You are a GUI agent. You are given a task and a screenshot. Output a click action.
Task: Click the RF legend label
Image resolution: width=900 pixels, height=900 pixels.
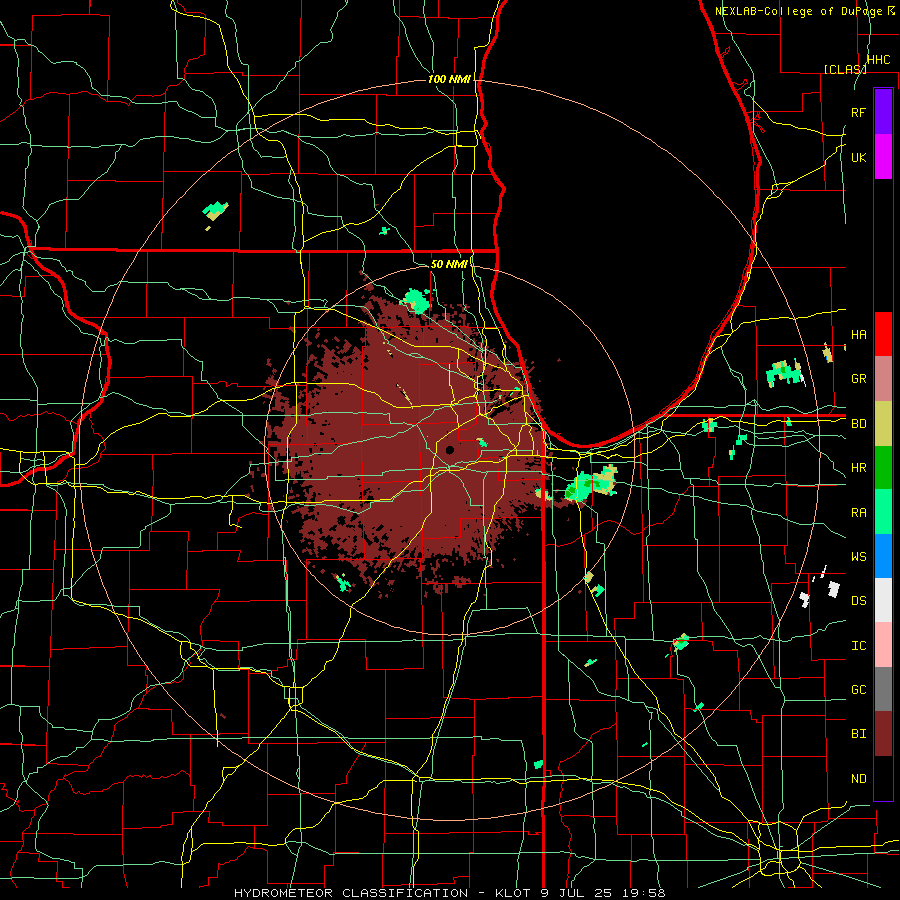pos(858,112)
